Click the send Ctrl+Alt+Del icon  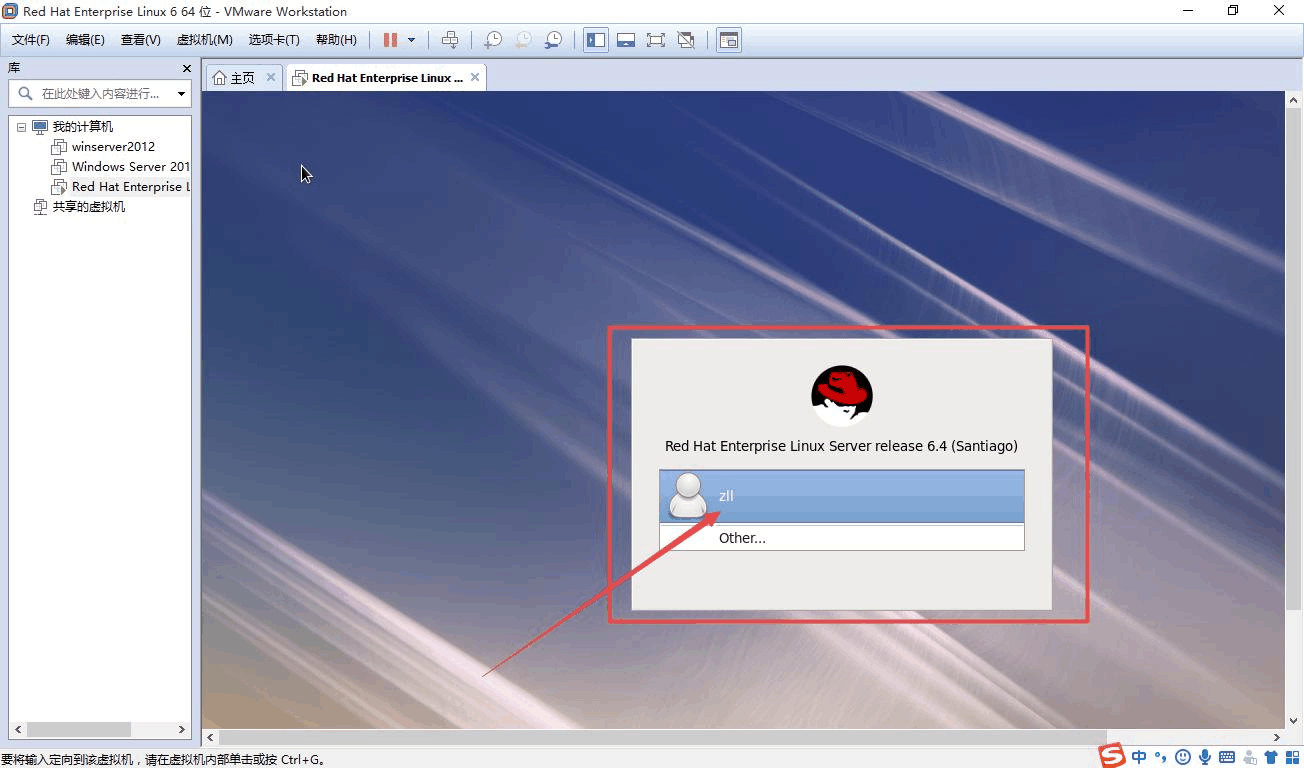[x=450, y=40]
